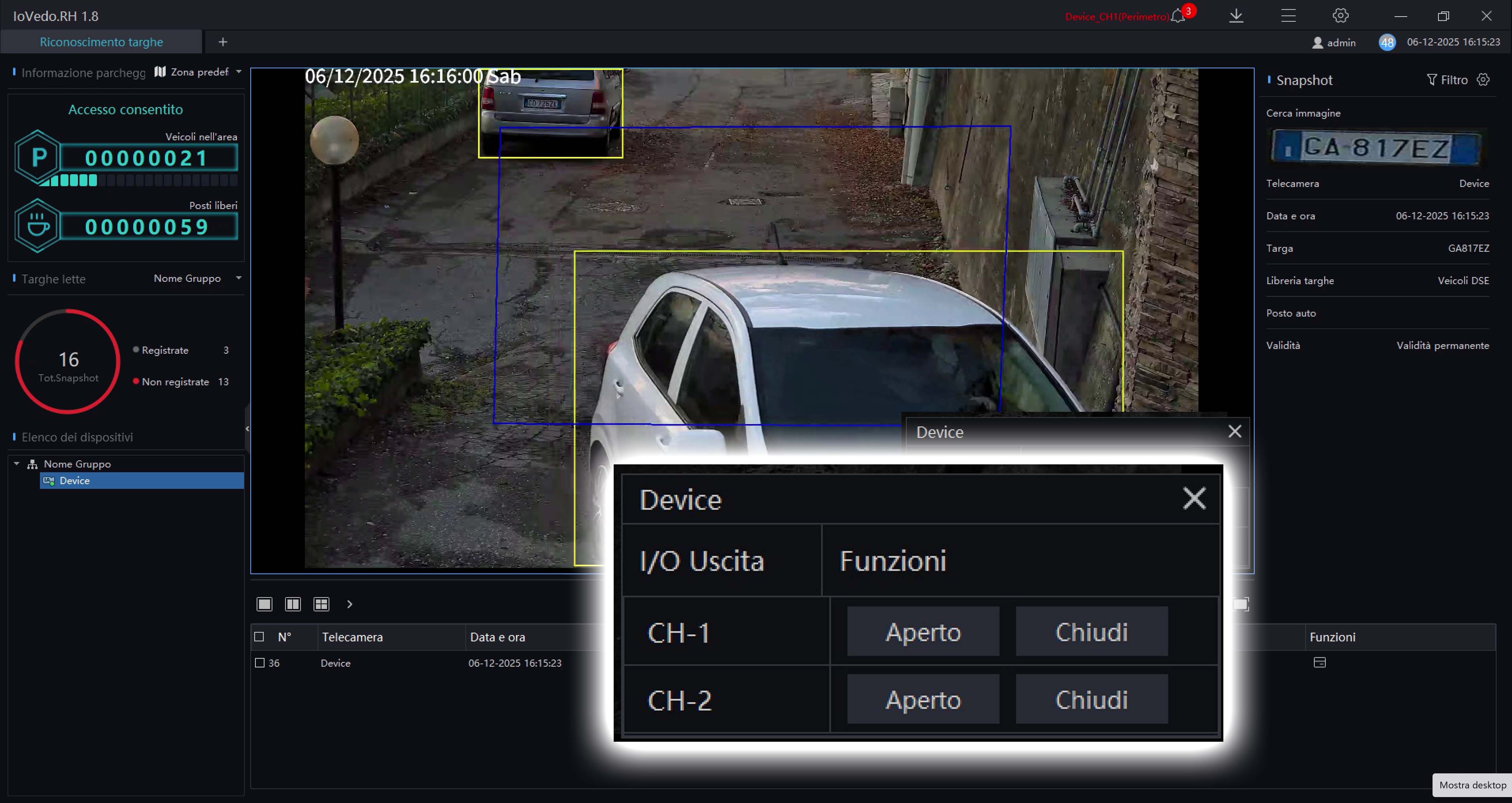
Task: Switch to two-pane split layout icon
Action: [x=293, y=604]
